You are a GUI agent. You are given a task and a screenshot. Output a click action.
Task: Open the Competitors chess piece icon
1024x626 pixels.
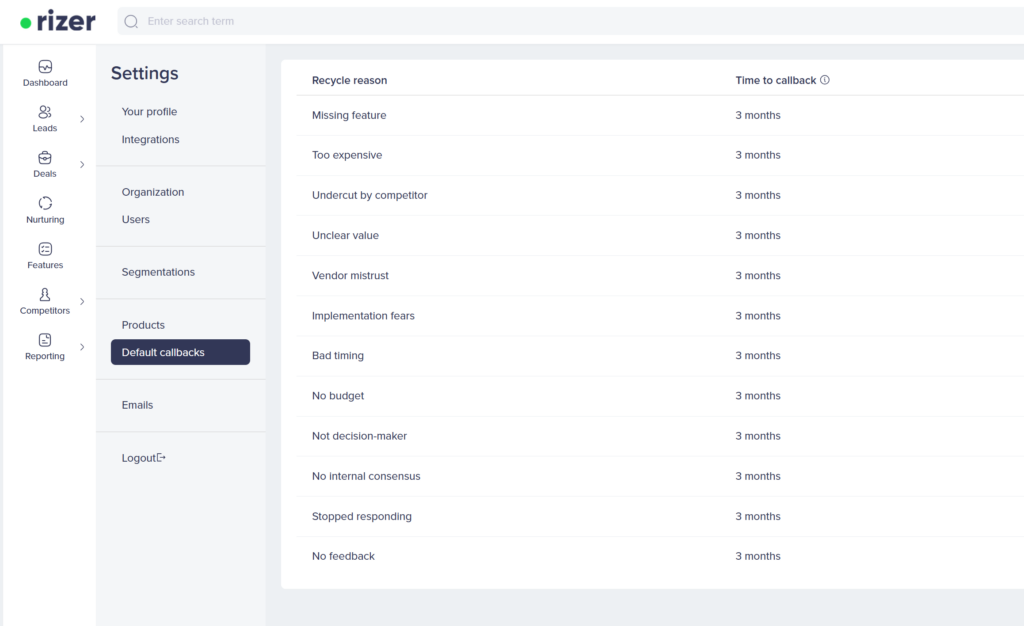click(x=45, y=295)
